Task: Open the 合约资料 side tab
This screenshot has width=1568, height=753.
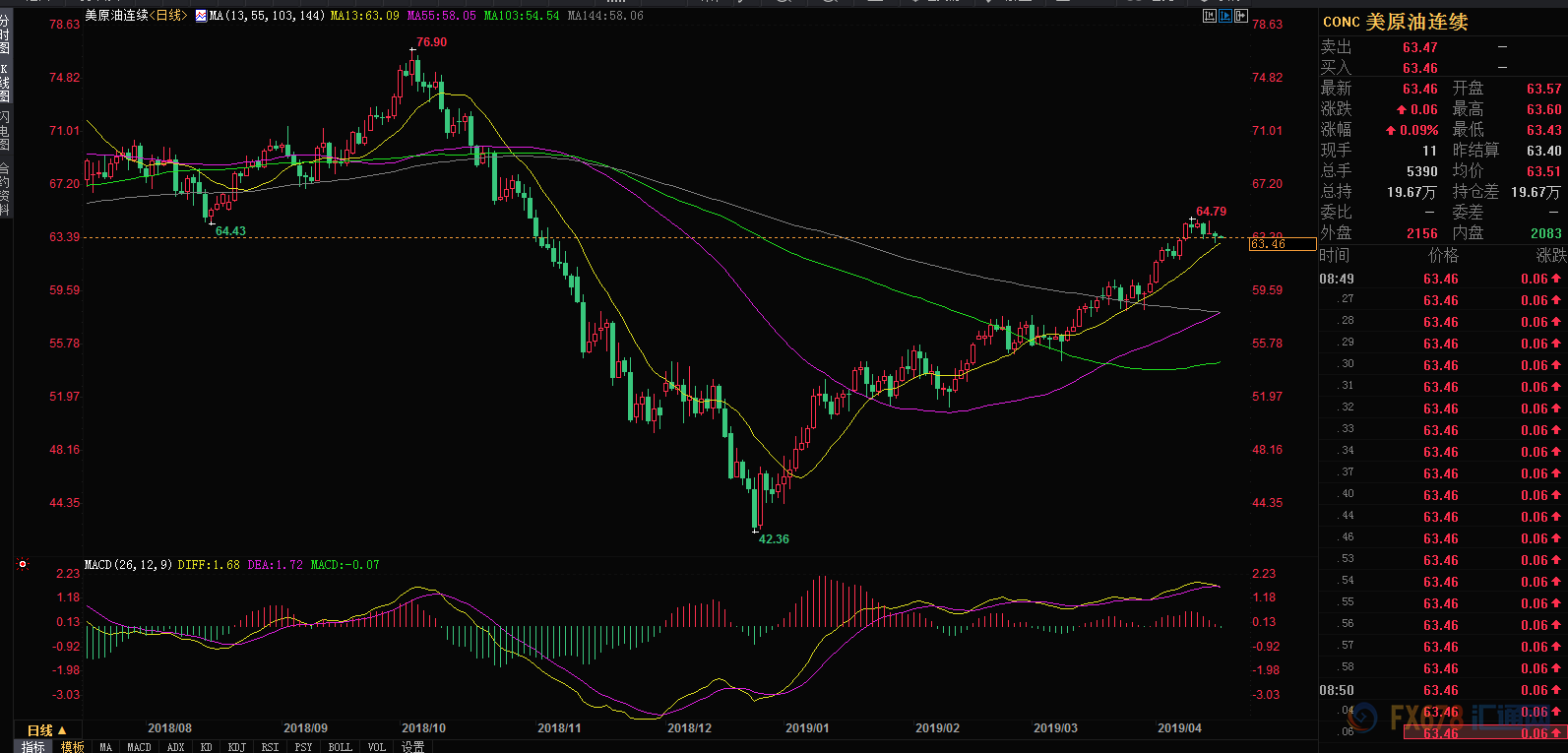Action: pyautogui.click(x=5, y=189)
